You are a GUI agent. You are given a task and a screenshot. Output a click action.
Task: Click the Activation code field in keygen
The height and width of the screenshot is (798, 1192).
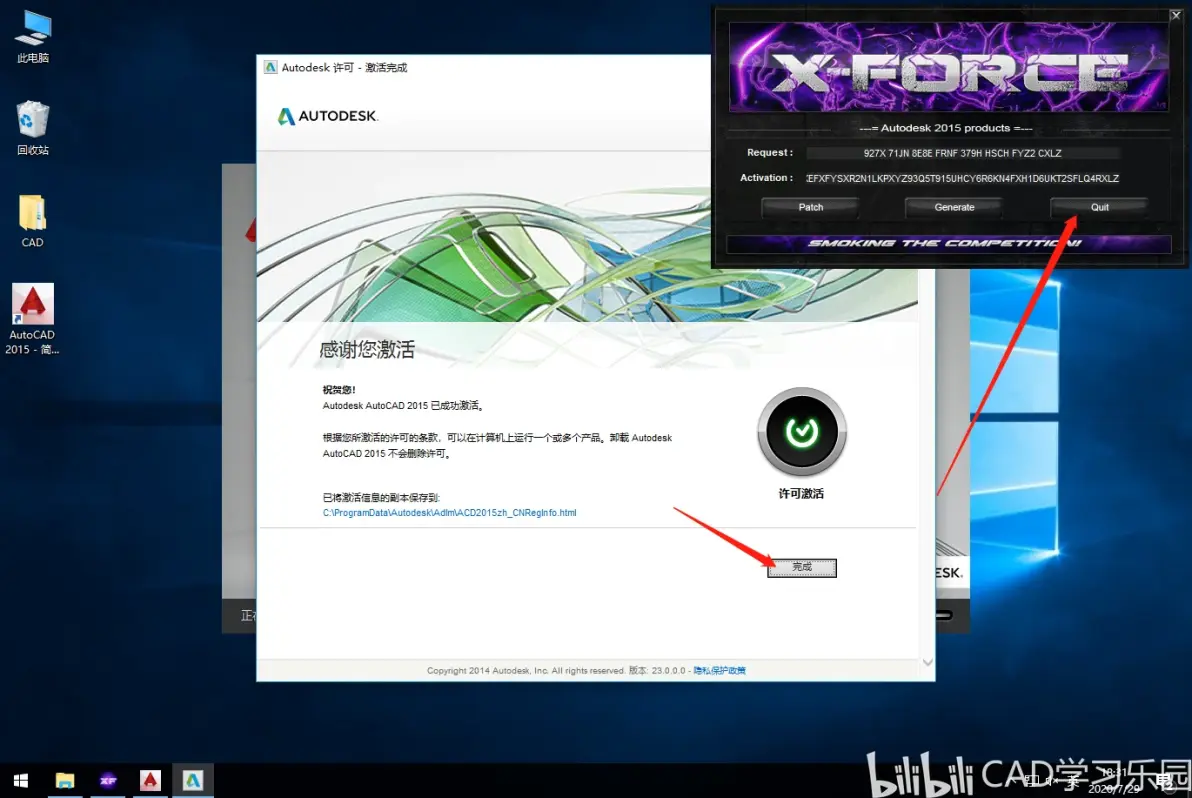962,179
